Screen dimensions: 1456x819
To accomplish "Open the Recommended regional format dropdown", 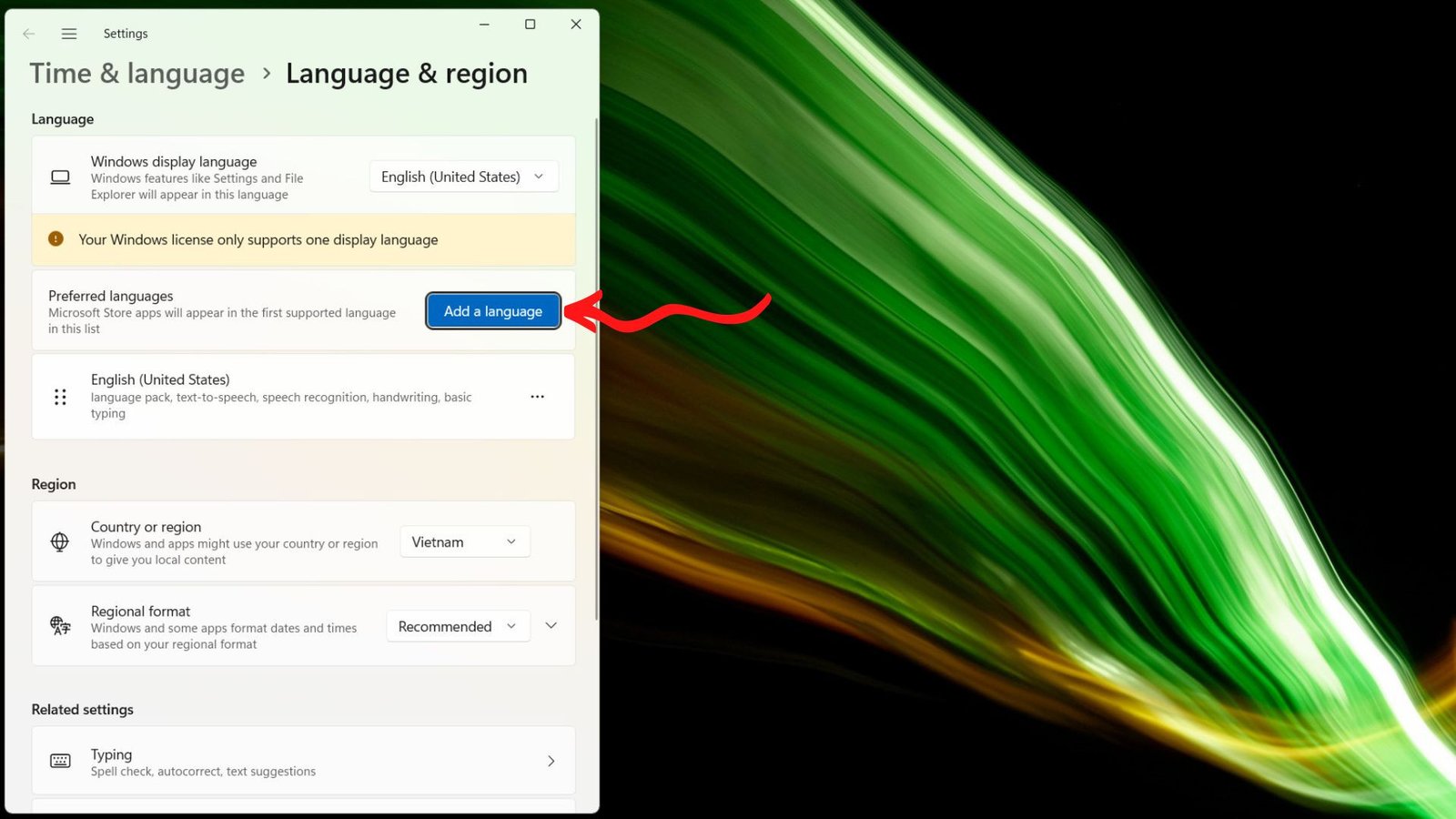I will click(x=458, y=626).
